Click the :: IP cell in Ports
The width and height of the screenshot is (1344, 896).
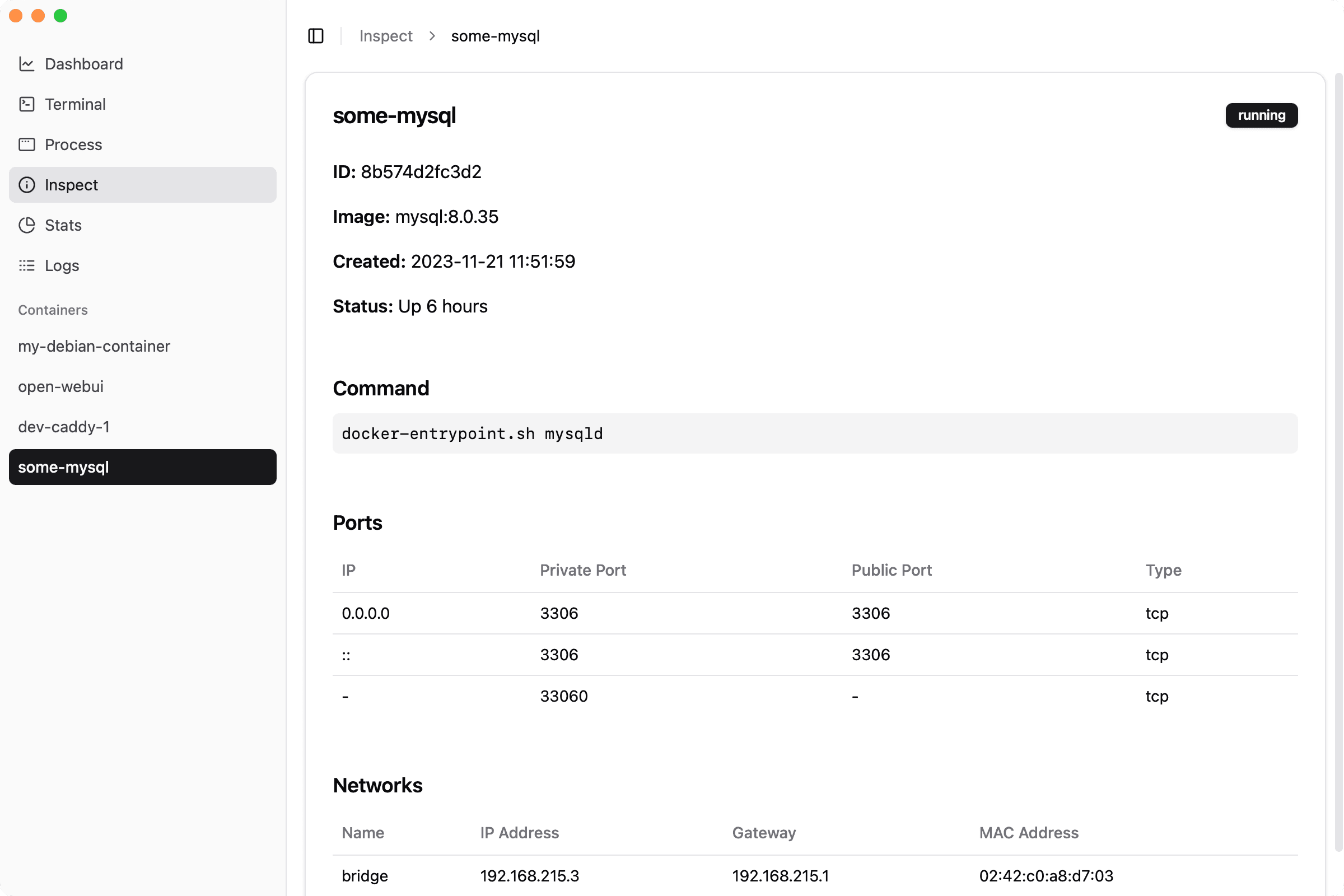(x=346, y=655)
